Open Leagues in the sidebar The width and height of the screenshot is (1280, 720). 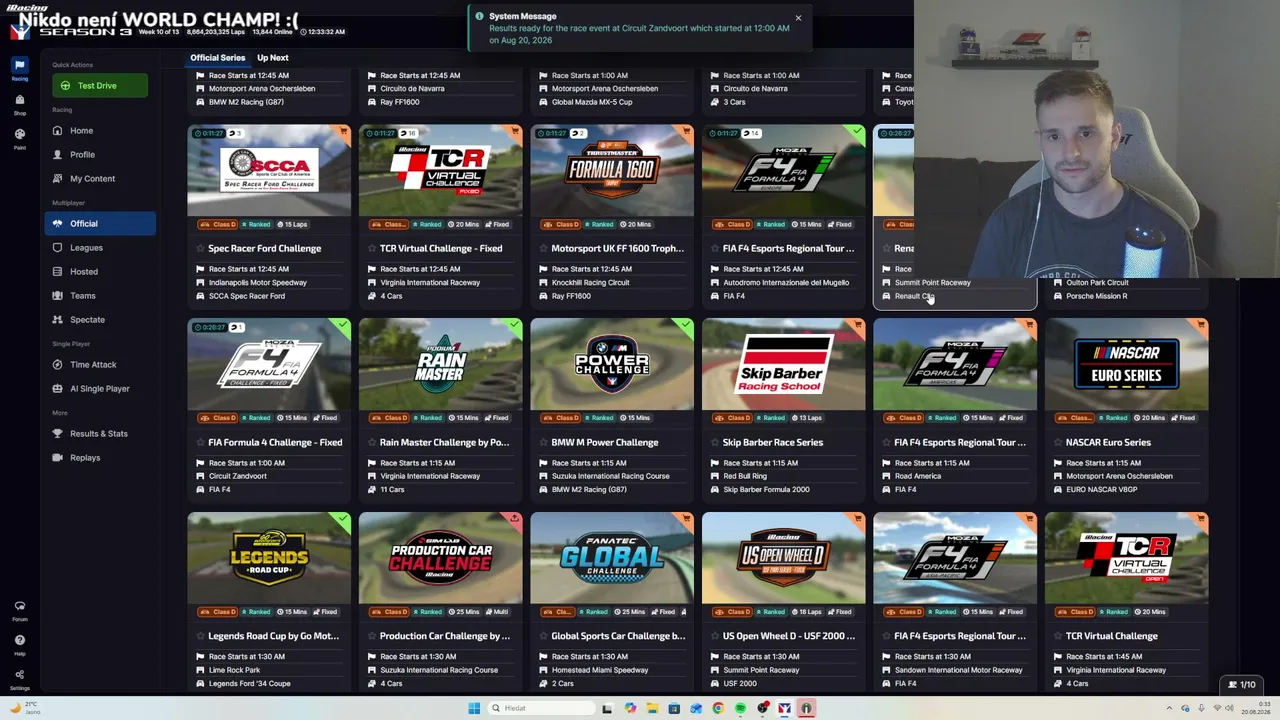pyautogui.click(x=100, y=247)
